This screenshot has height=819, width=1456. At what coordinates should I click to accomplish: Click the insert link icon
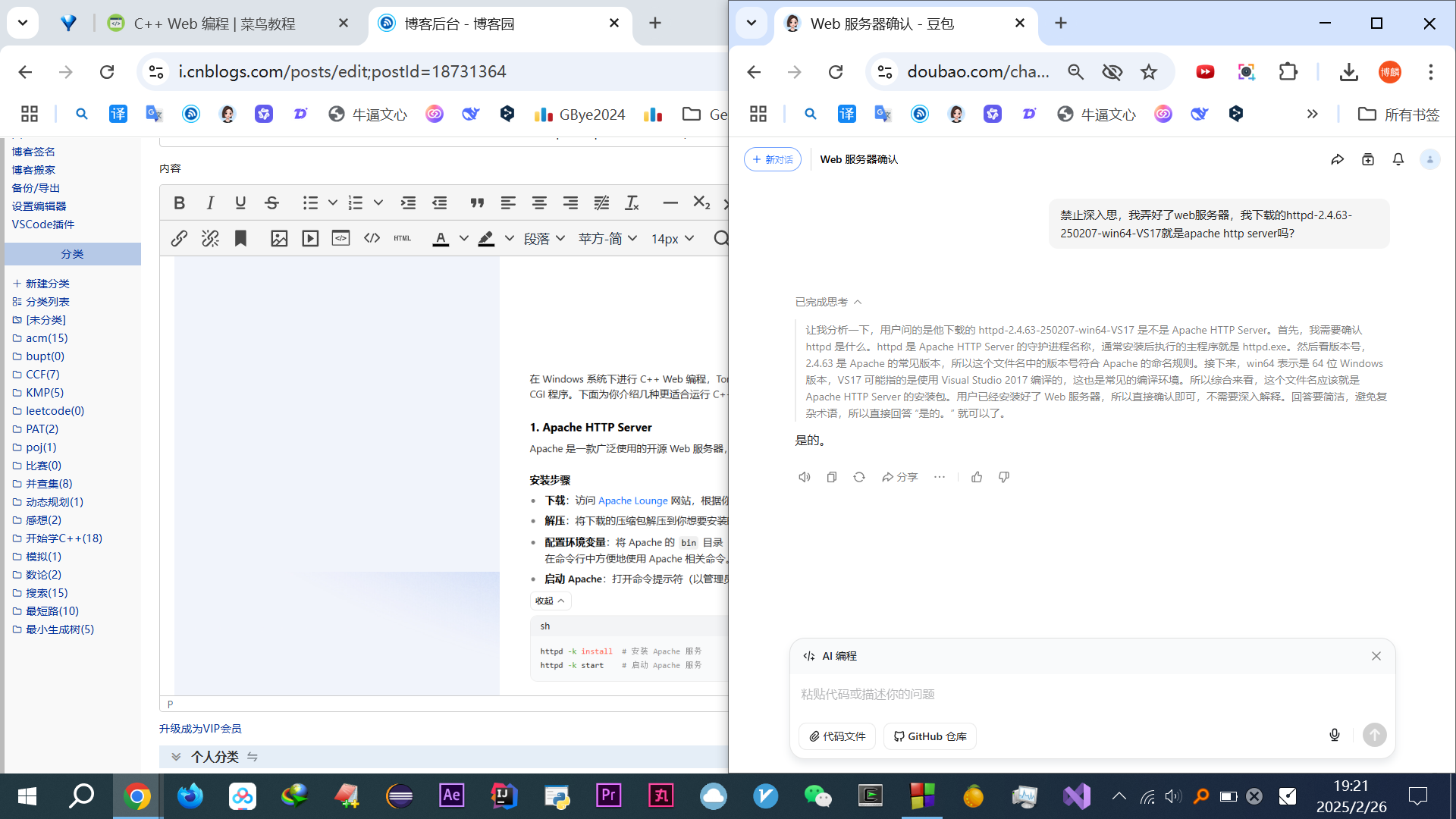pyautogui.click(x=179, y=239)
